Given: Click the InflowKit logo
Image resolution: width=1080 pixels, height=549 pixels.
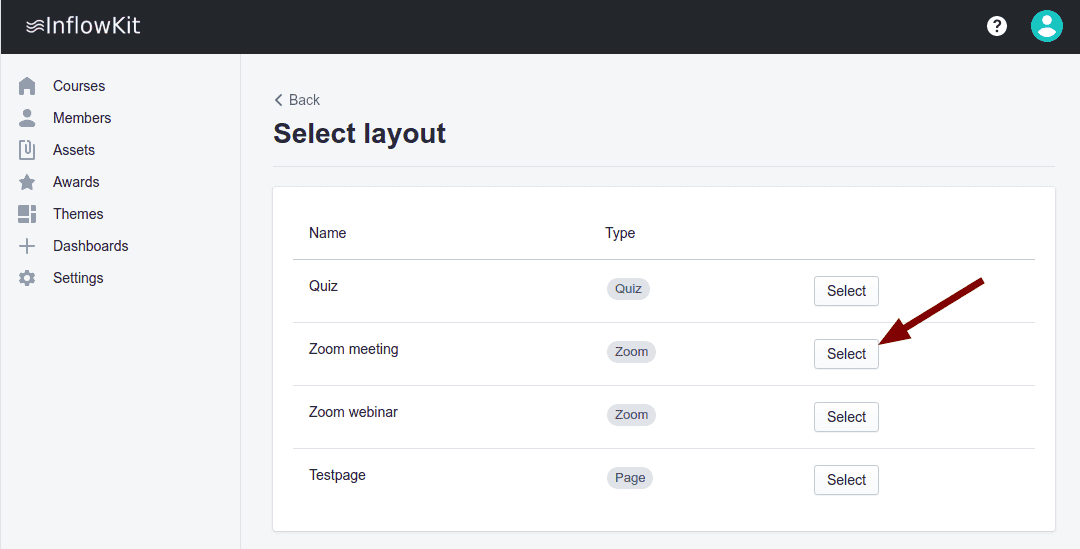Looking at the screenshot, I should click(x=83, y=26).
